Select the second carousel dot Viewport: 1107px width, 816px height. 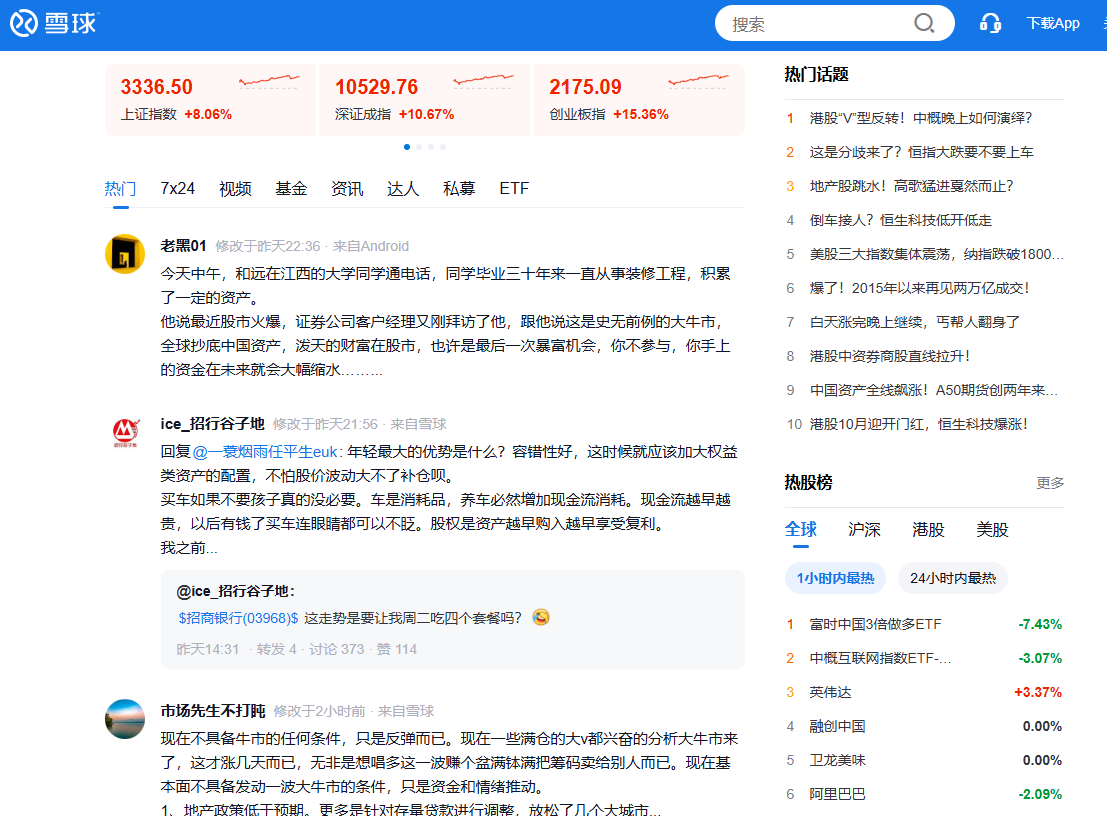pos(419,147)
